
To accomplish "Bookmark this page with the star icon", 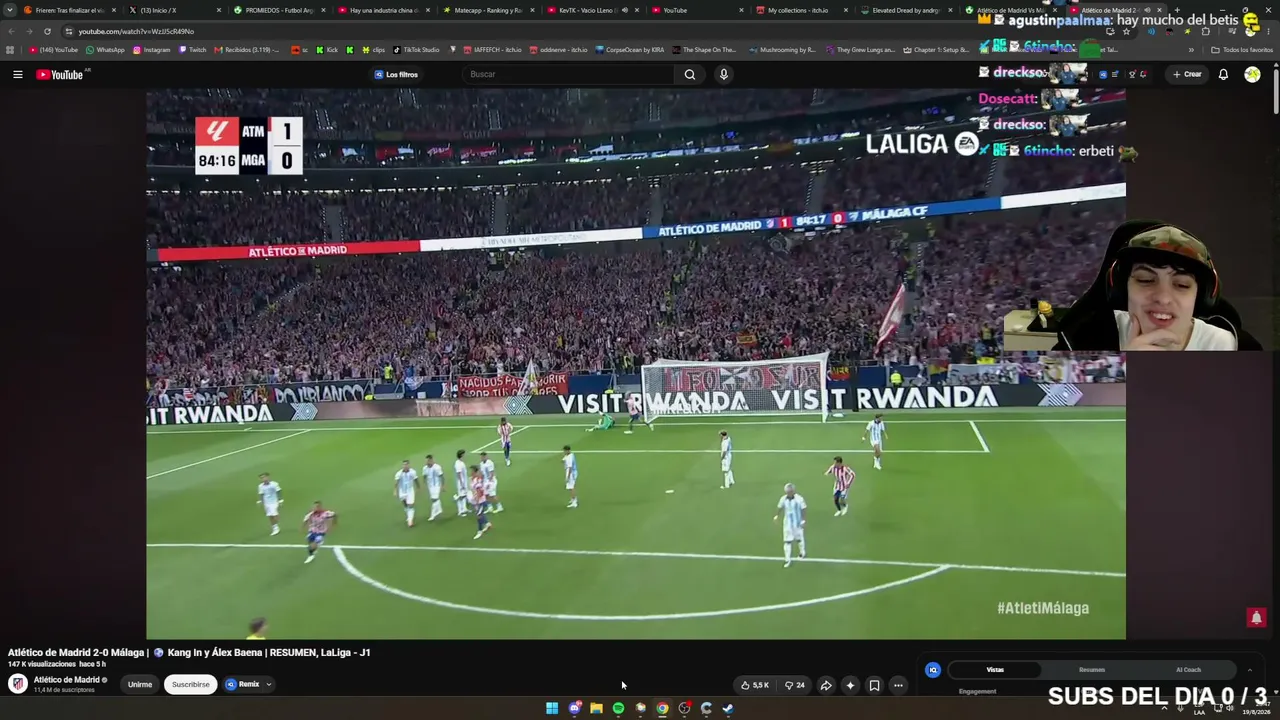I will 1126,31.
